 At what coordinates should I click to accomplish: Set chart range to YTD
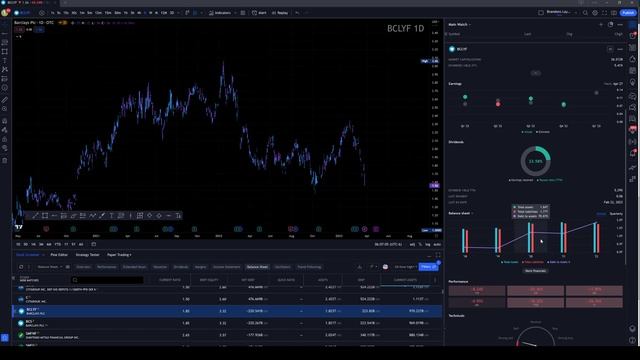(x=58, y=244)
